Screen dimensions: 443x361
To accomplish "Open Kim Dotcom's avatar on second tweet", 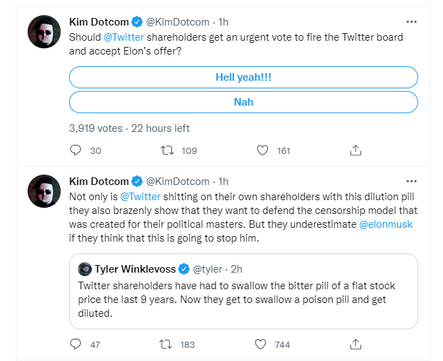I will click(44, 191).
